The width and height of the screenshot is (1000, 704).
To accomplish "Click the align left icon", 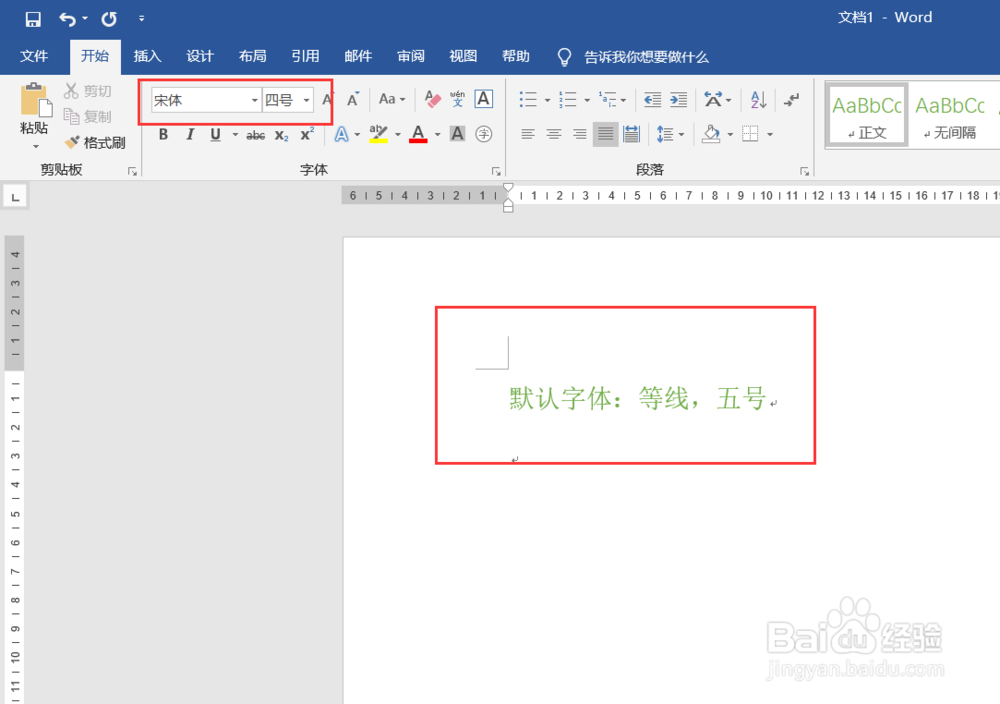I will click(x=527, y=134).
